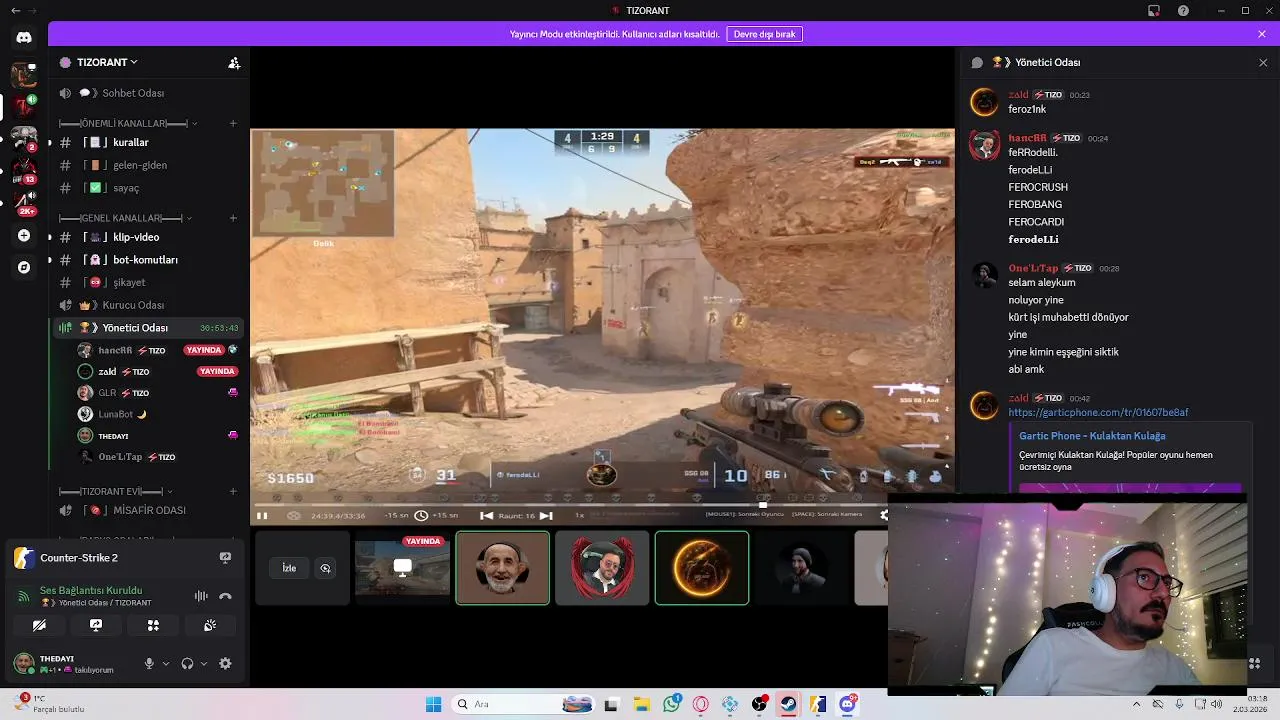Image resolution: width=1280 pixels, height=720 pixels.
Task: Click previous round skip icon in replay
Action: (x=486, y=515)
